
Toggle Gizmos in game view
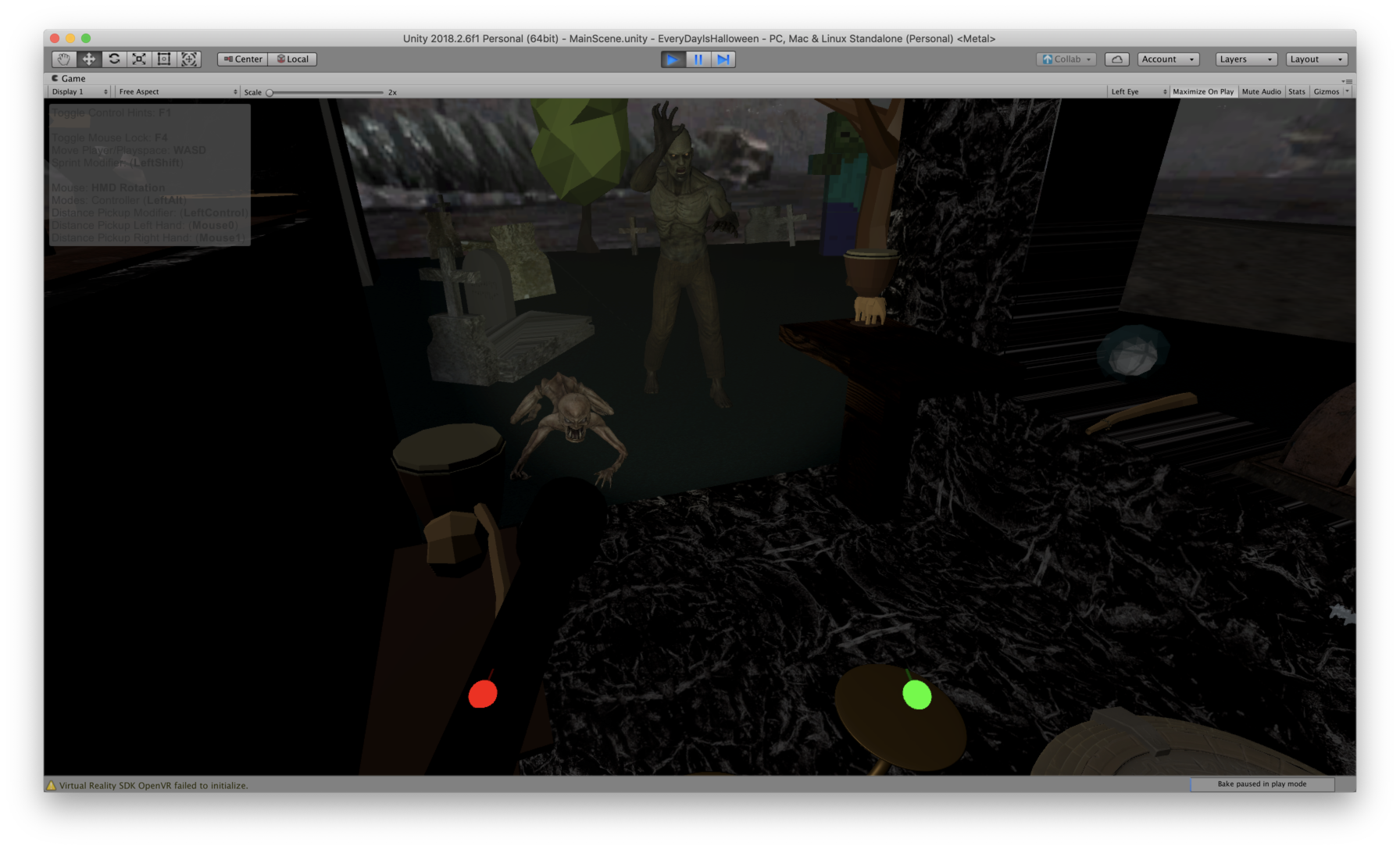1326,92
